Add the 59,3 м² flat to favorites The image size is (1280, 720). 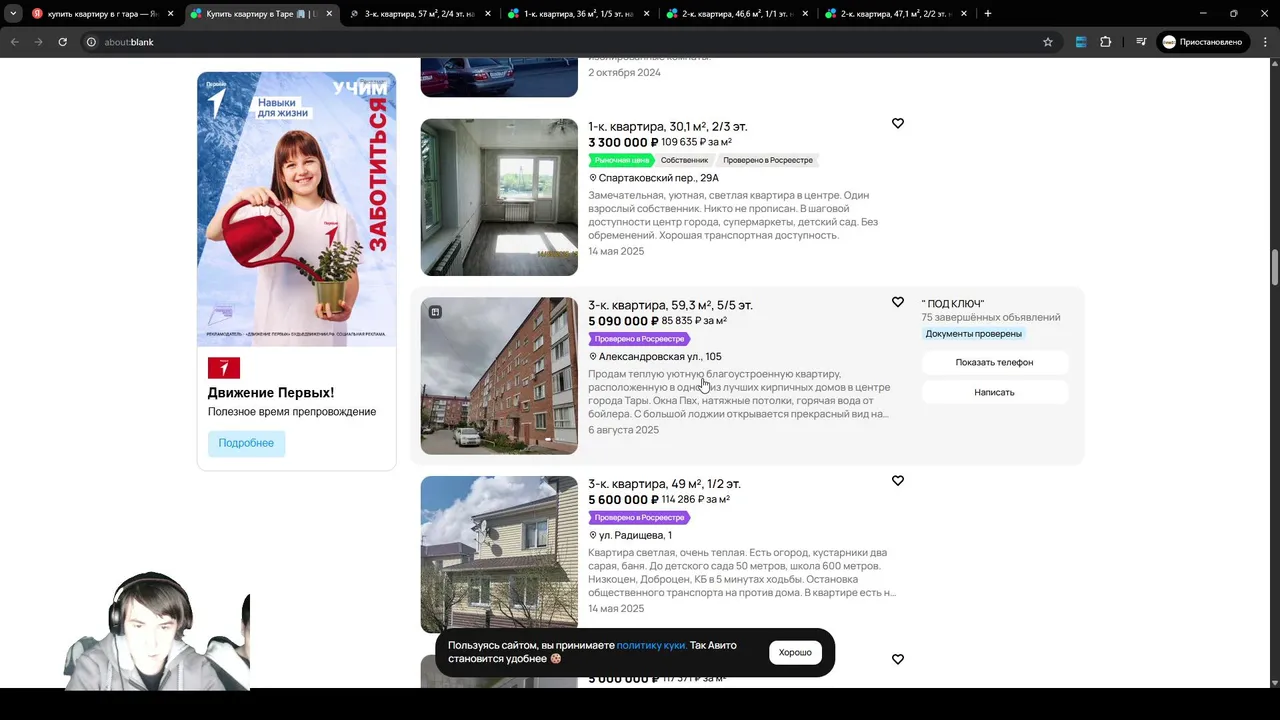(x=898, y=302)
